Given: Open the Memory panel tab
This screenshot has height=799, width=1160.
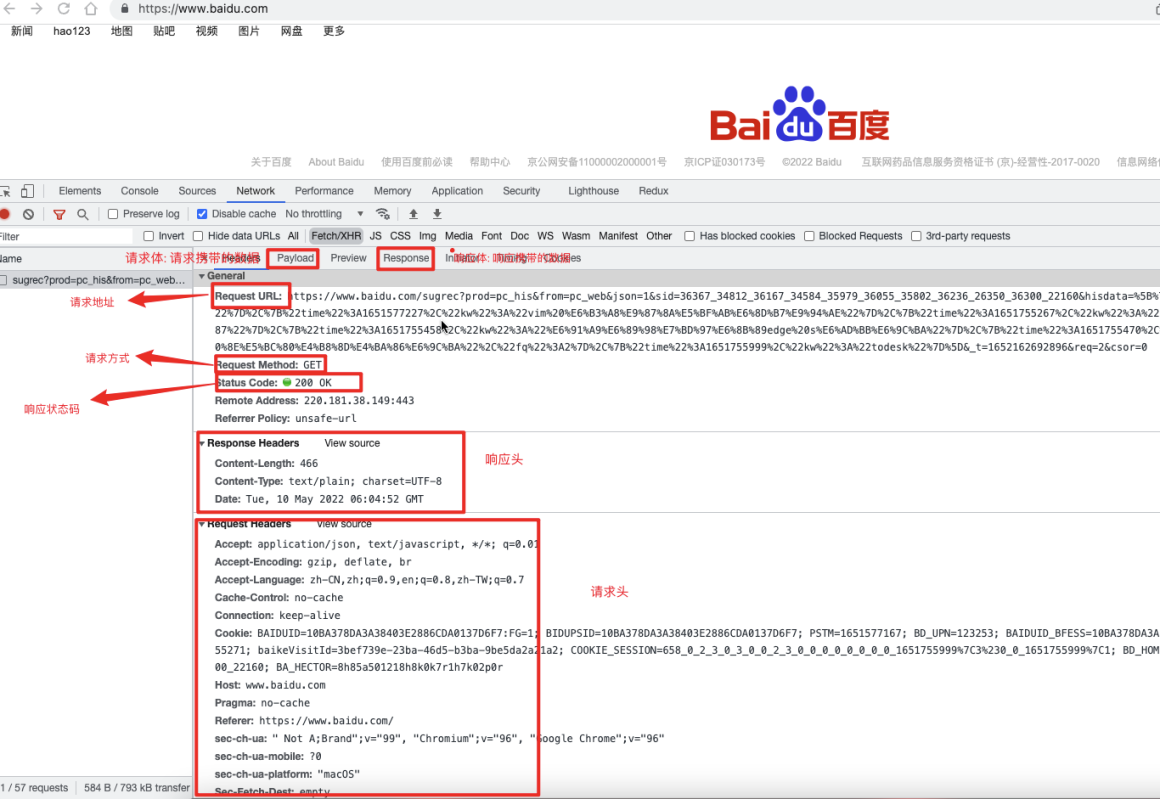Looking at the screenshot, I should pyautogui.click(x=393, y=191).
